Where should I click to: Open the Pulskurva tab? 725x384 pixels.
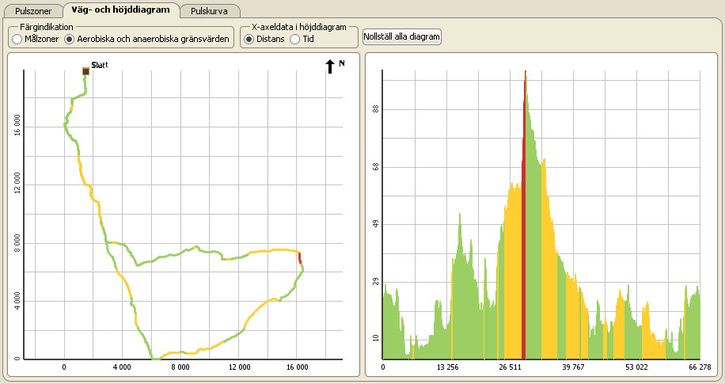[209, 11]
